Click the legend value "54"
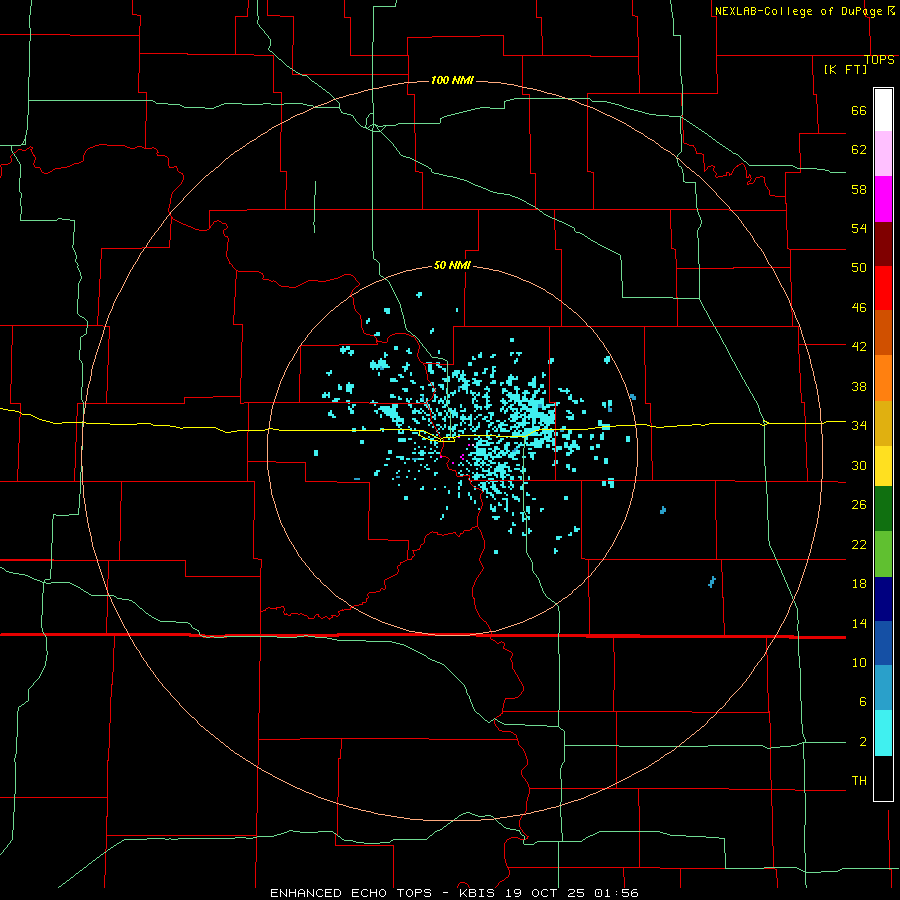Image resolution: width=900 pixels, height=900 pixels. (859, 228)
